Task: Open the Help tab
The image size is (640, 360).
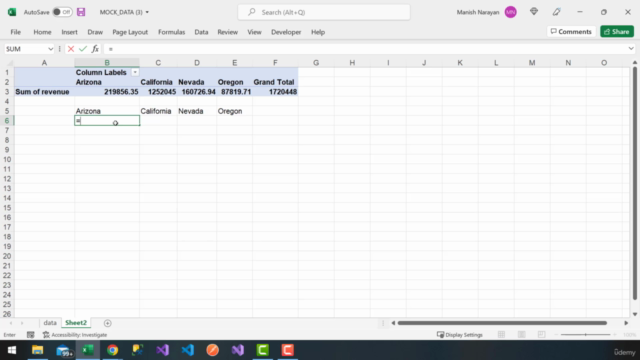Action: point(318,32)
